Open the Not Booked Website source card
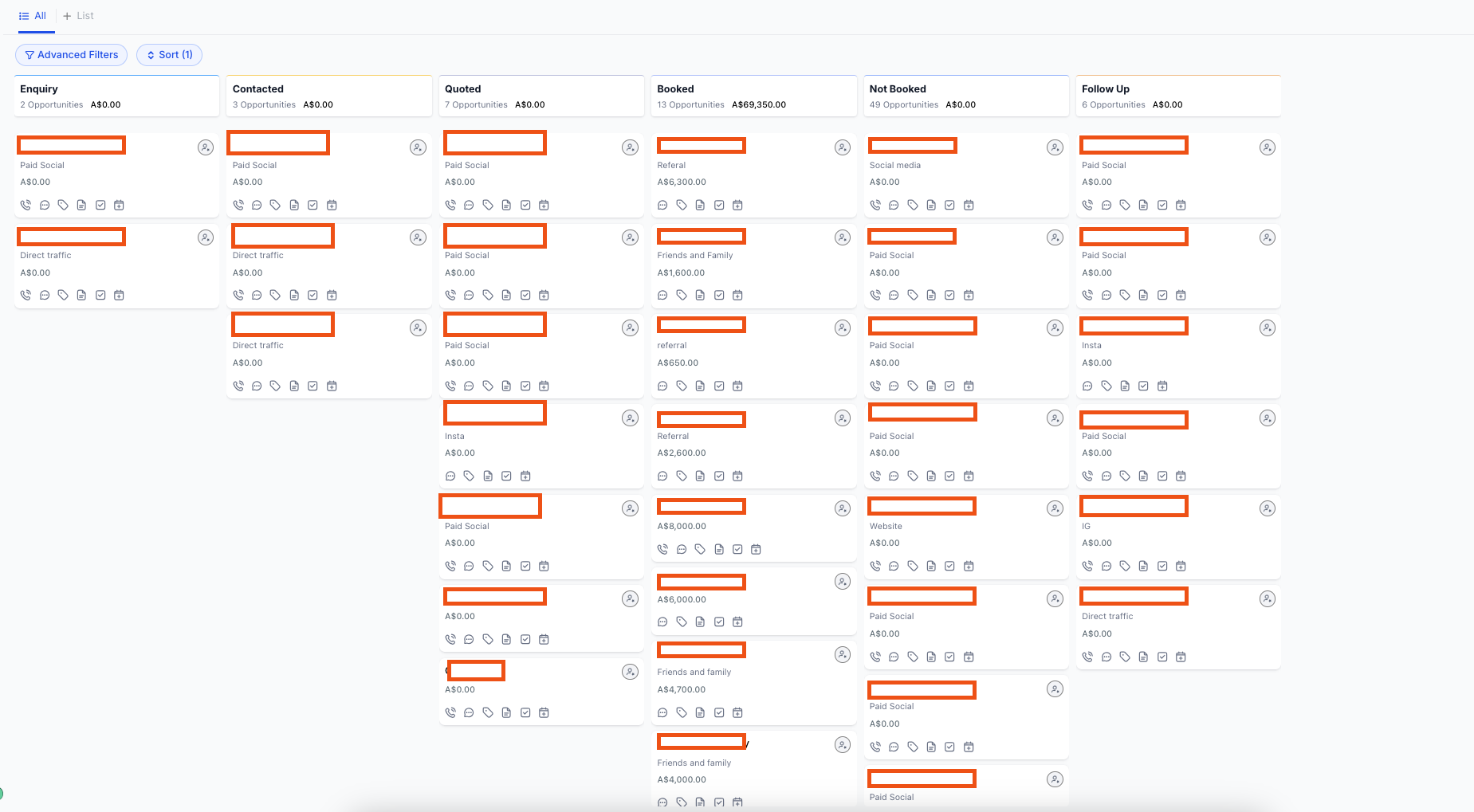This screenshot has width=1474, height=812. pyautogui.click(x=966, y=536)
